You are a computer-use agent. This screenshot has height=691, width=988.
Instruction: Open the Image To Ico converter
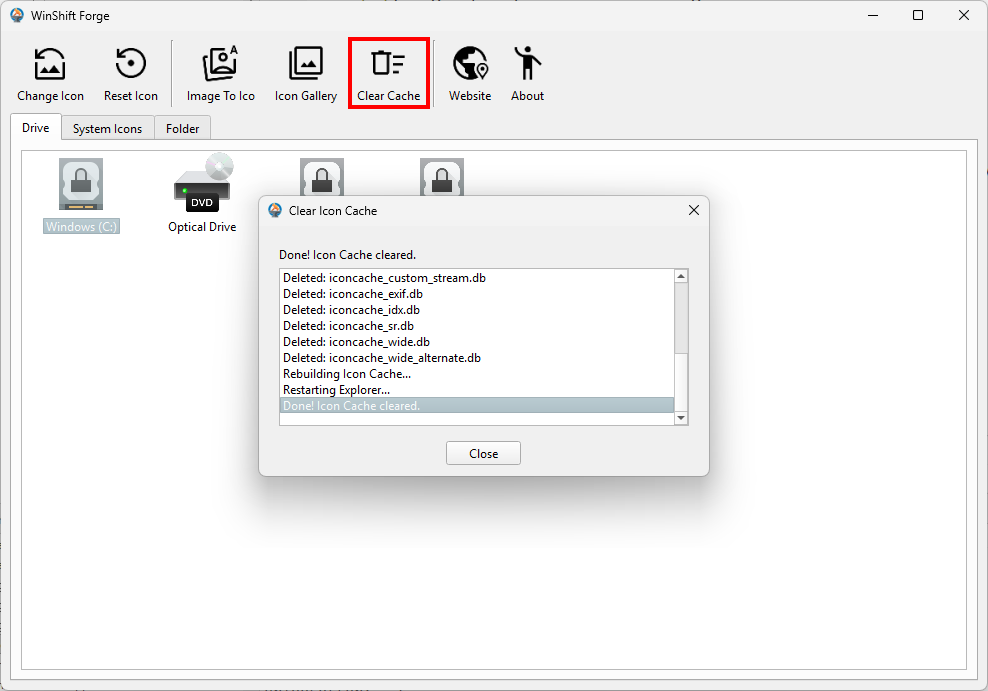[220, 74]
